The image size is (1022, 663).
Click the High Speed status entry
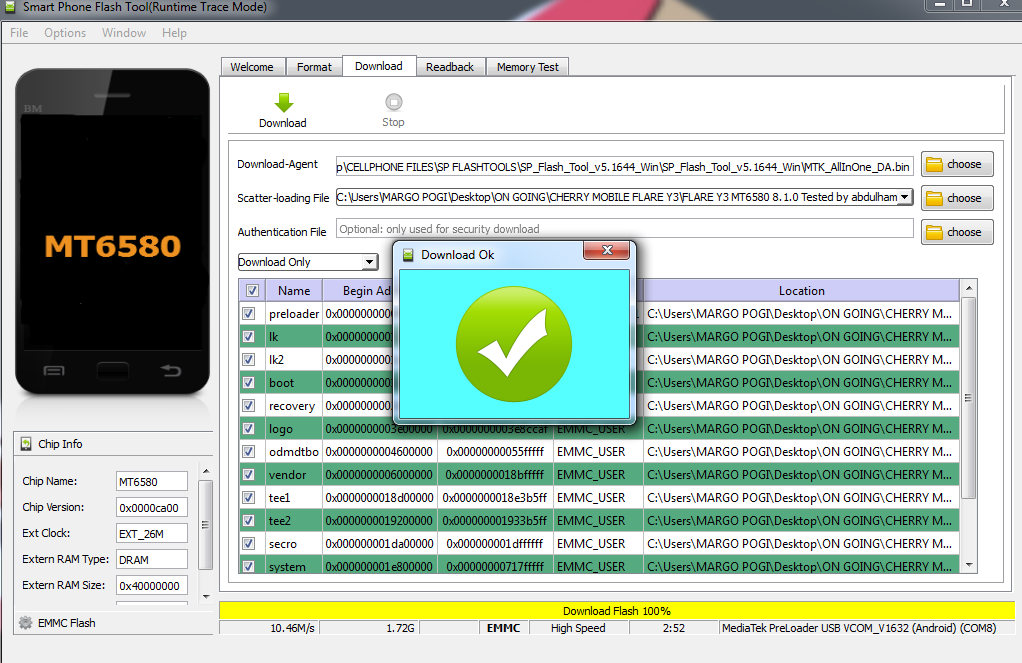(578, 628)
